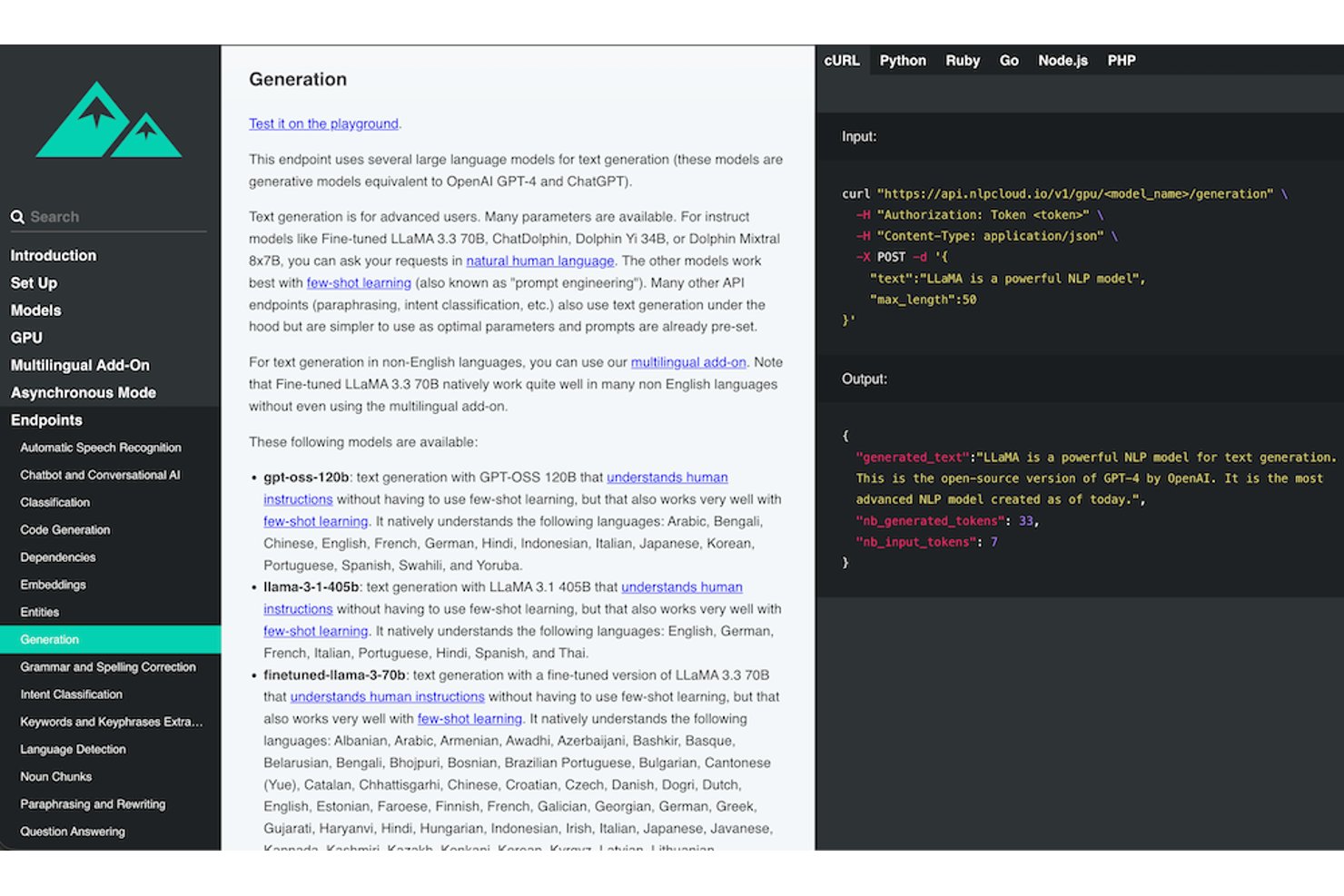Select Keywords and Keyphrases Extraction endpoint
This screenshot has height=896, width=1344.
(112, 722)
